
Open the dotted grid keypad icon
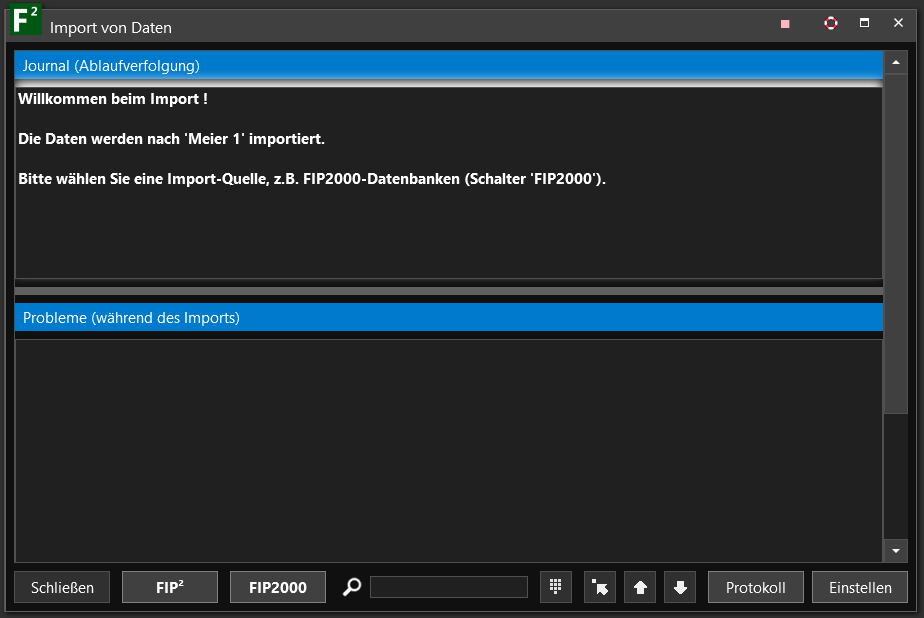pos(555,587)
